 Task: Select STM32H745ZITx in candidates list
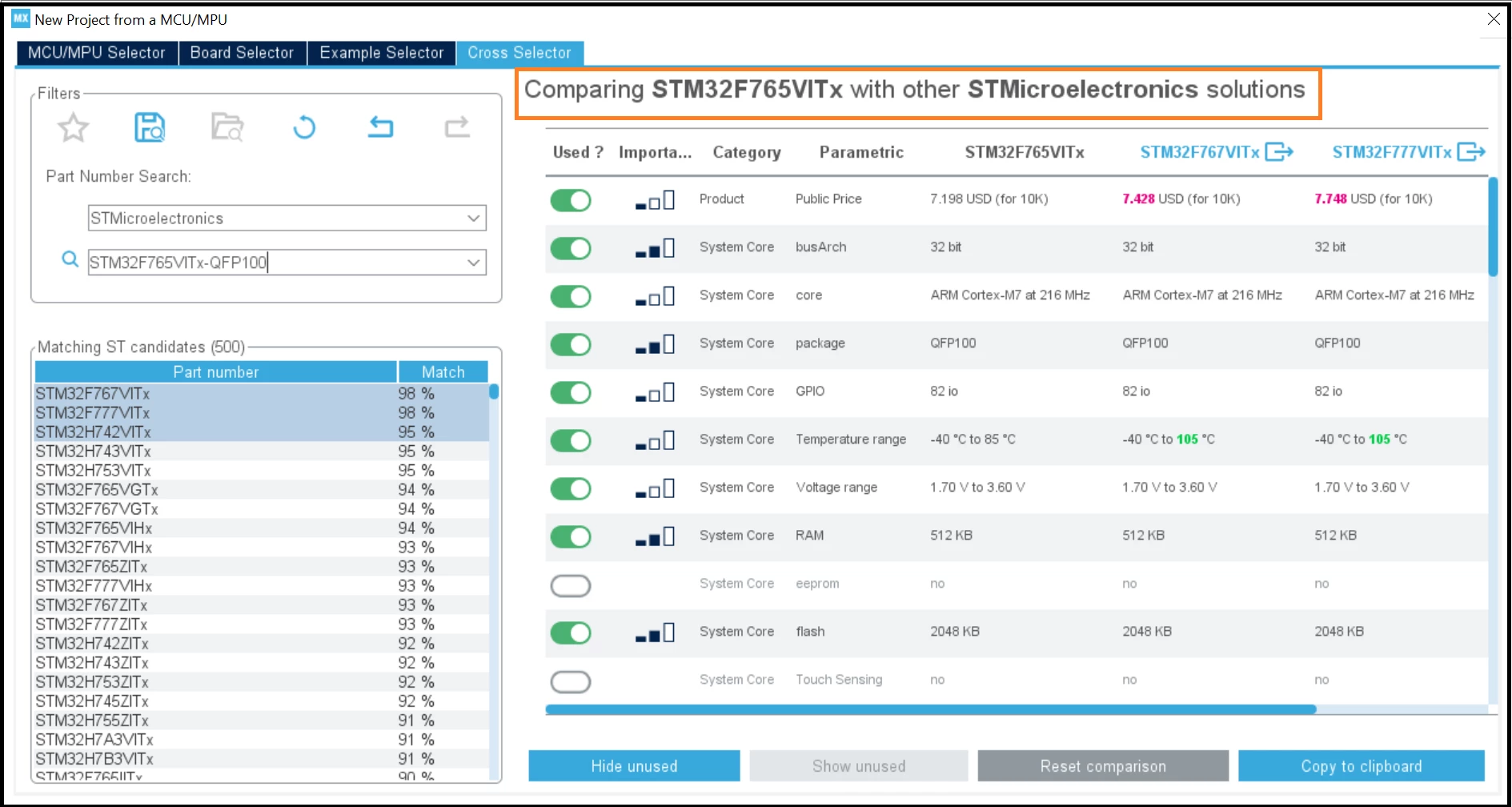[x=262, y=701]
